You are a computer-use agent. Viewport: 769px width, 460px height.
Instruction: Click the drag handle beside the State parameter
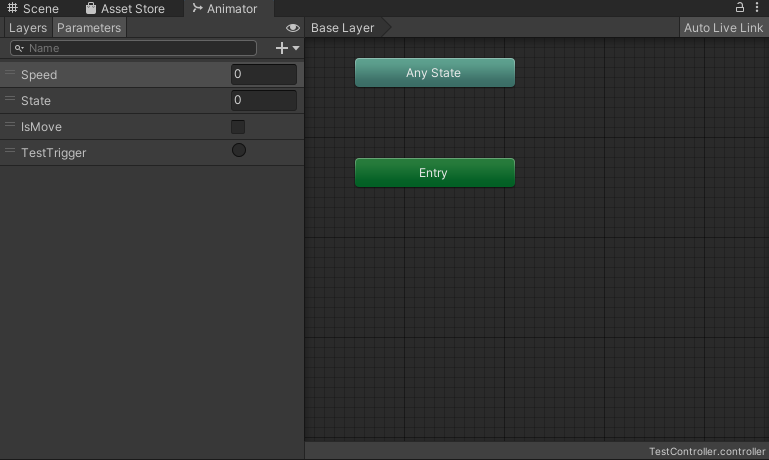[x=10, y=100]
